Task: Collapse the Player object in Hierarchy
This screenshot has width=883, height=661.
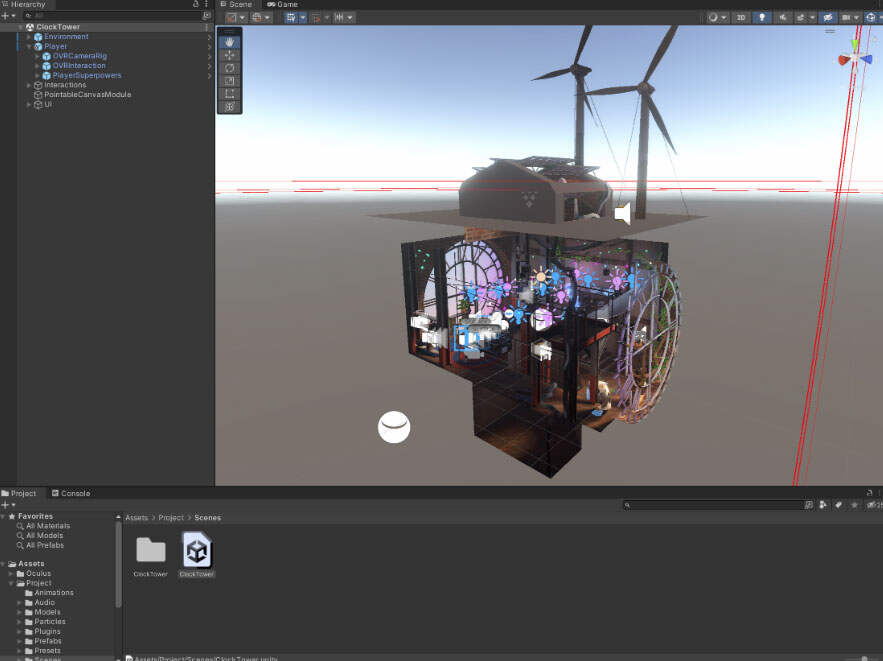Action: click(x=30, y=46)
